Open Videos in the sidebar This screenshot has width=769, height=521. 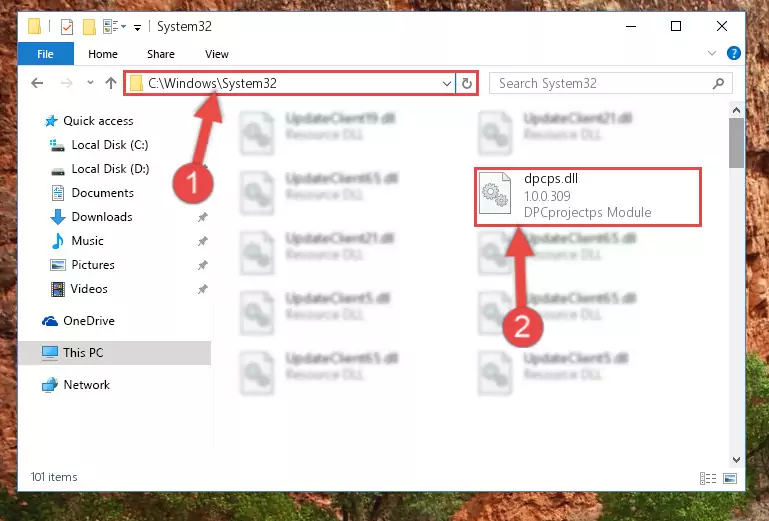click(89, 289)
